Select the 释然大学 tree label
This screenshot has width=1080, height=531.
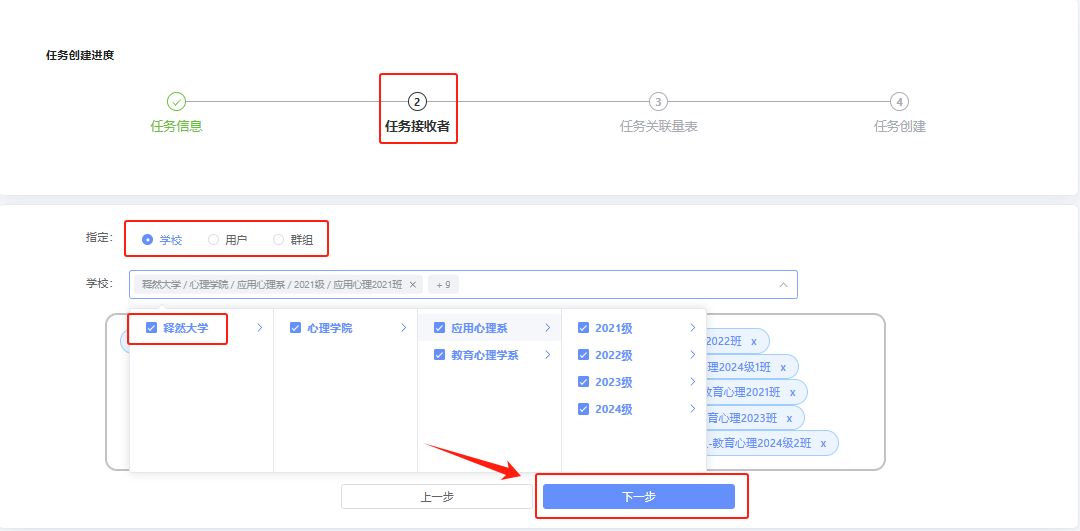[x=185, y=328]
